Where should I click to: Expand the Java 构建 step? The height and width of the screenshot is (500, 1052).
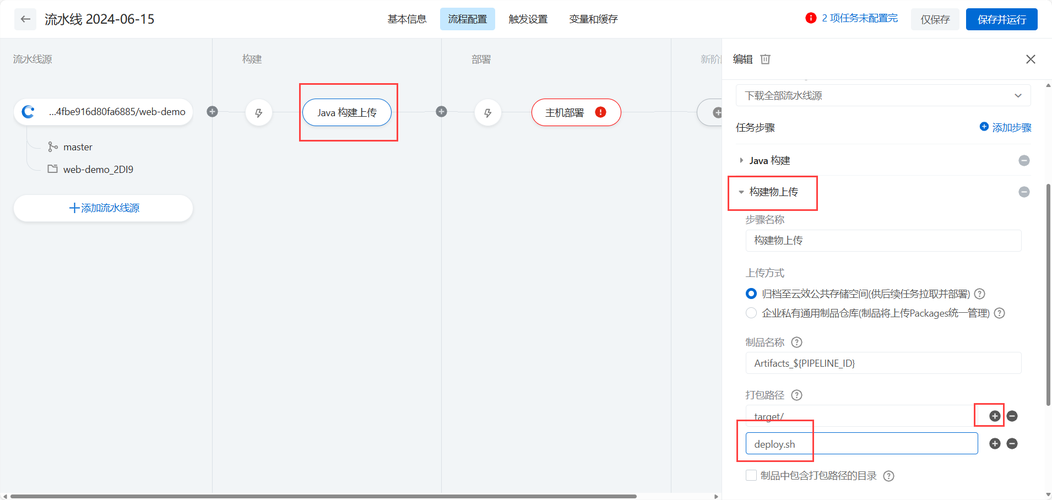[x=741, y=160]
